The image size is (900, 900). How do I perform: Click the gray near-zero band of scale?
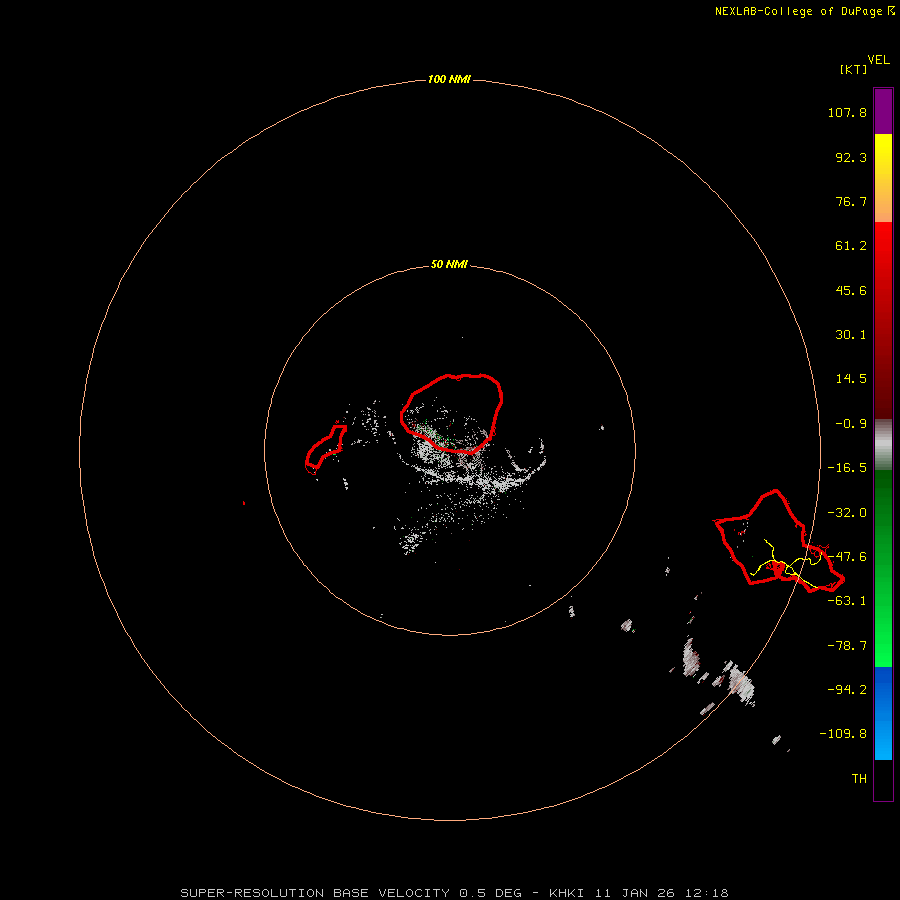click(883, 445)
